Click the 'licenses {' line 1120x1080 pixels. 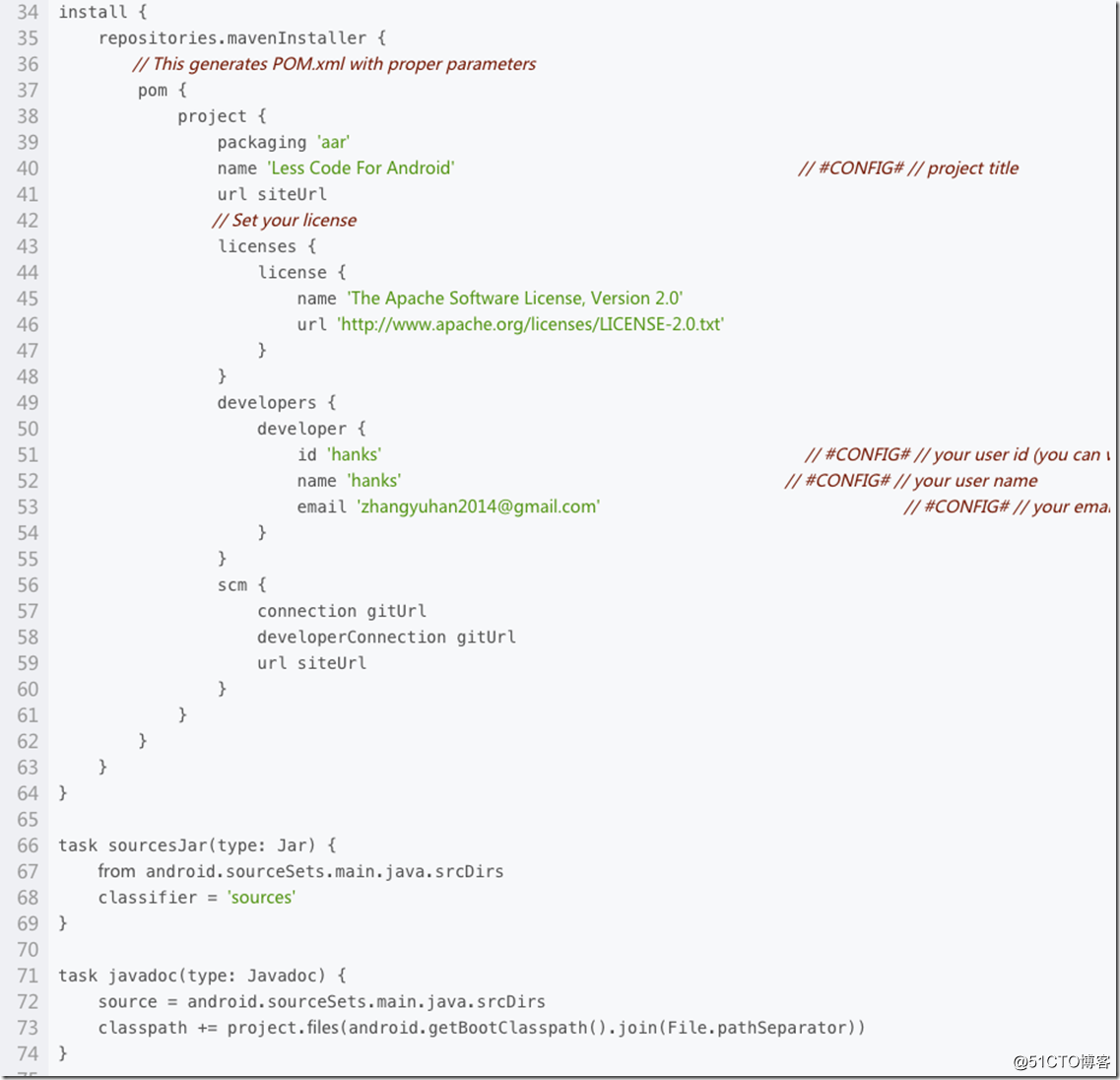(x=267, y=246)
